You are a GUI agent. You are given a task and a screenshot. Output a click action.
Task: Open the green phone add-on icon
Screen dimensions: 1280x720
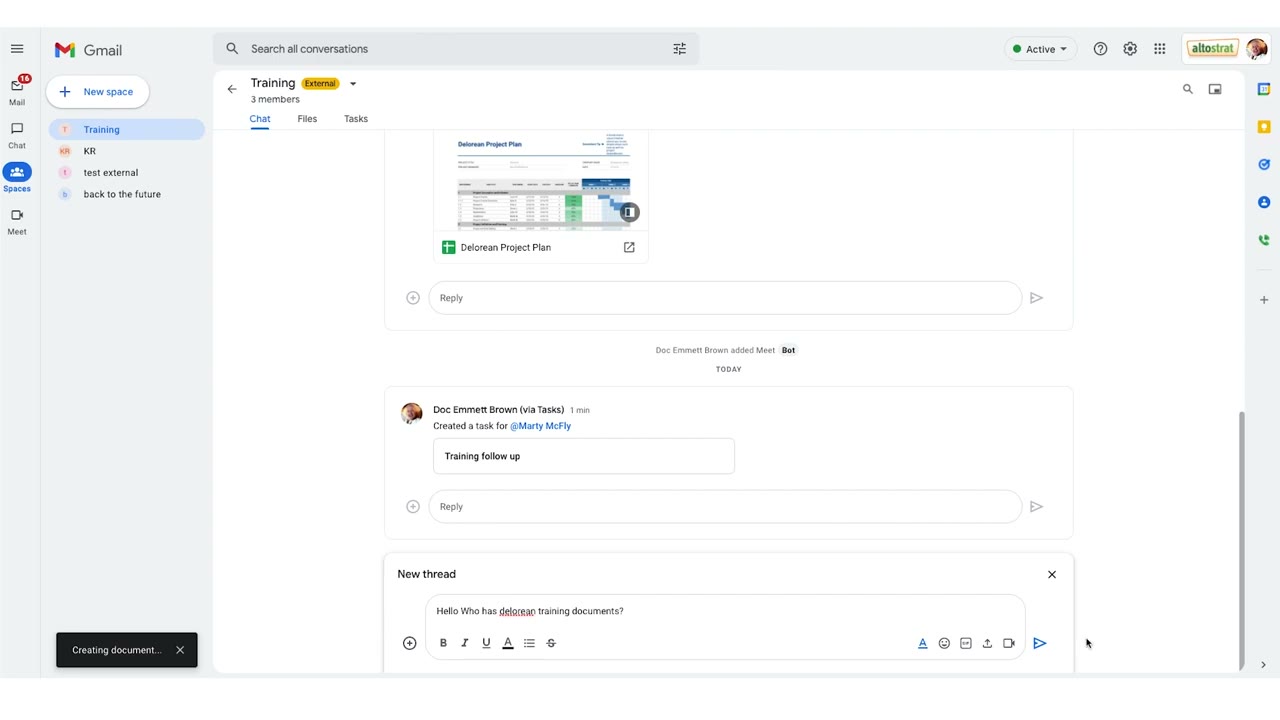(x=1264, y=240)
